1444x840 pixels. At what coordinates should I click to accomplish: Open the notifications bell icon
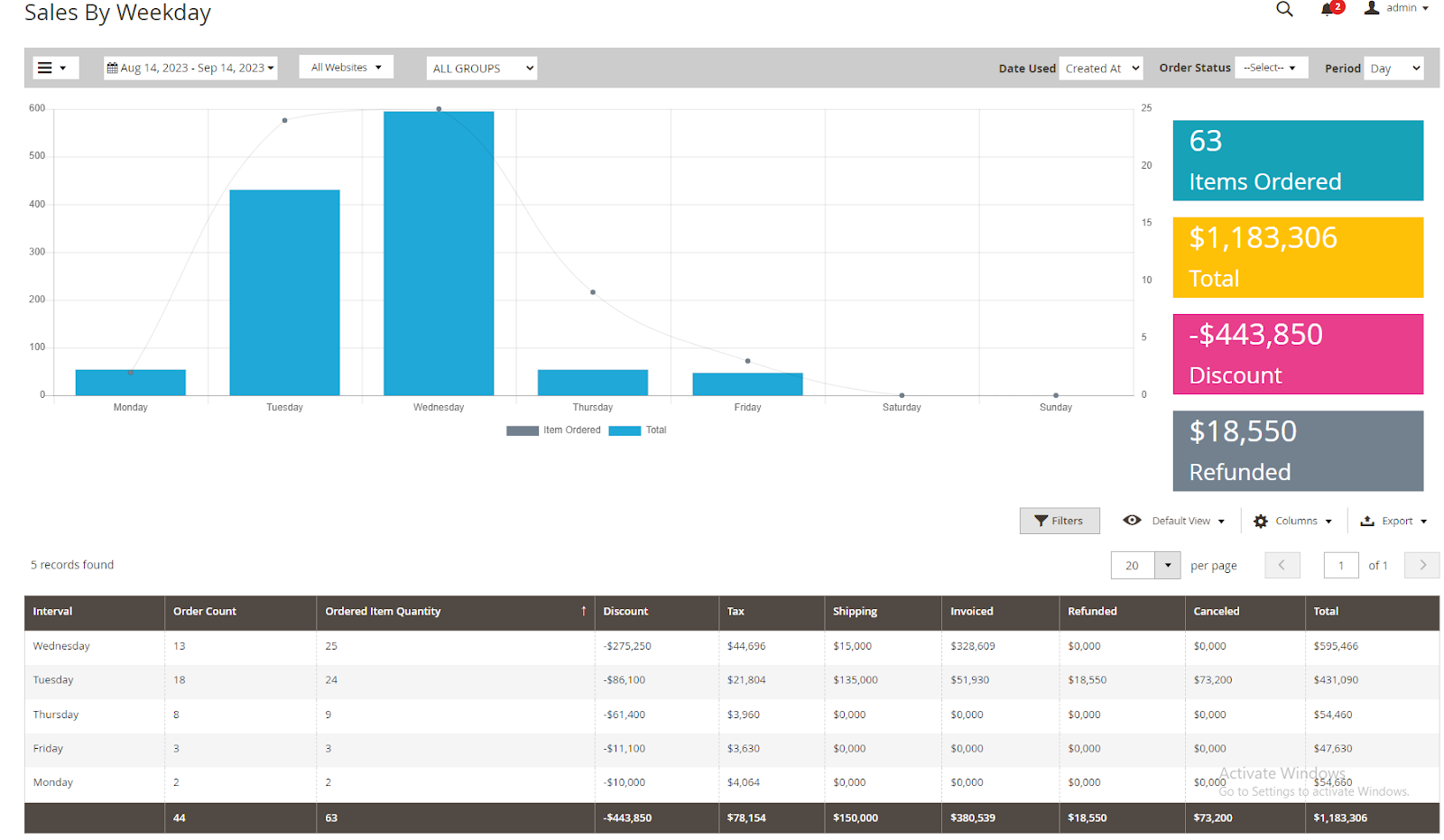(1328, 9)
